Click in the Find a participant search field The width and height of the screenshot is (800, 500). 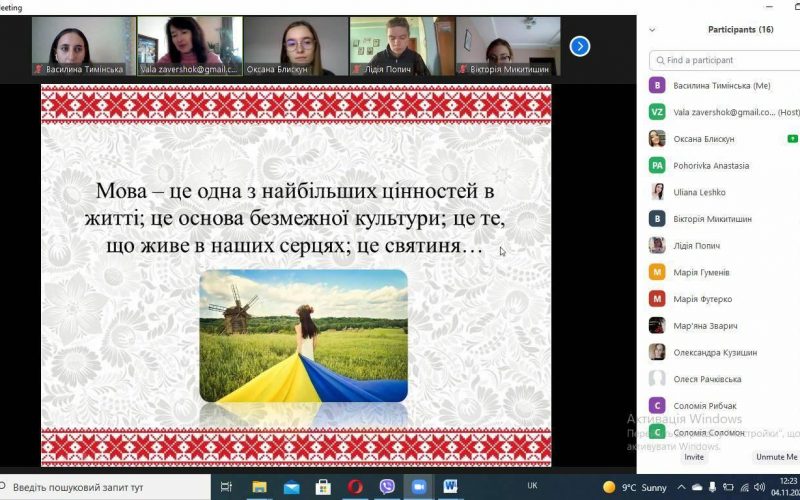[x=725, y=60]
